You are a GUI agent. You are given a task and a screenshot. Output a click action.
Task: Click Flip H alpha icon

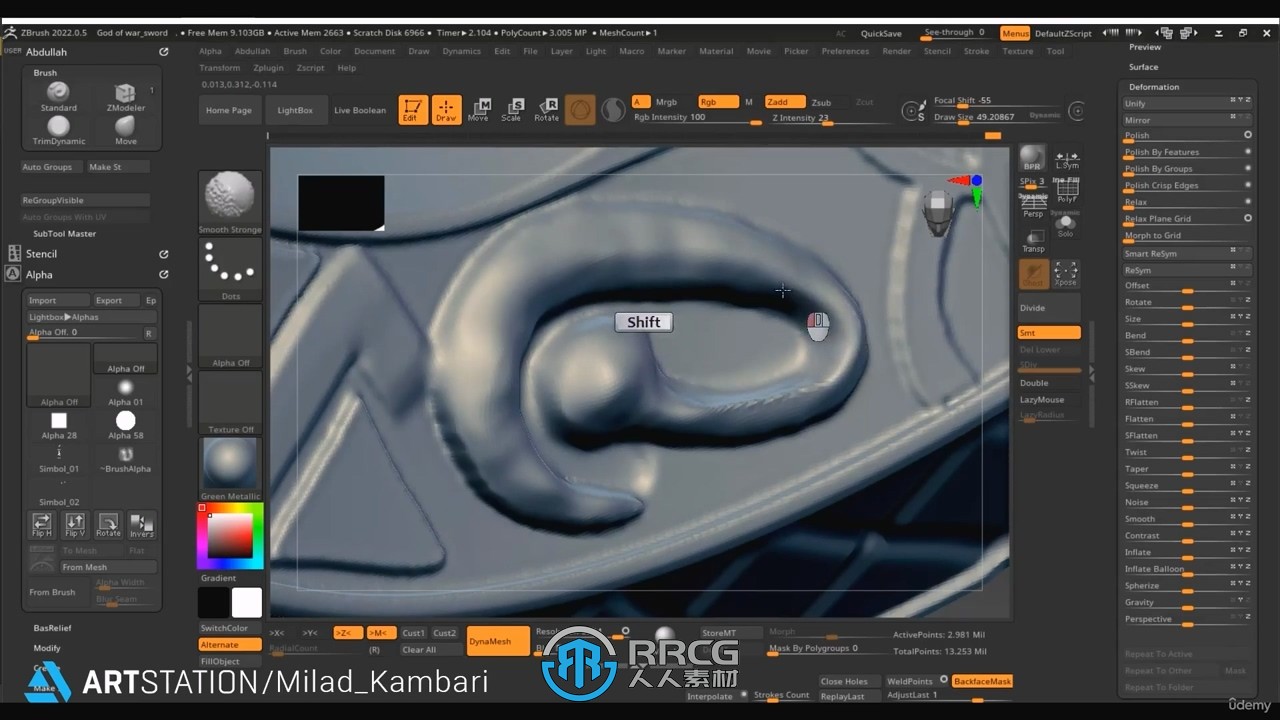tap(42, 525)
